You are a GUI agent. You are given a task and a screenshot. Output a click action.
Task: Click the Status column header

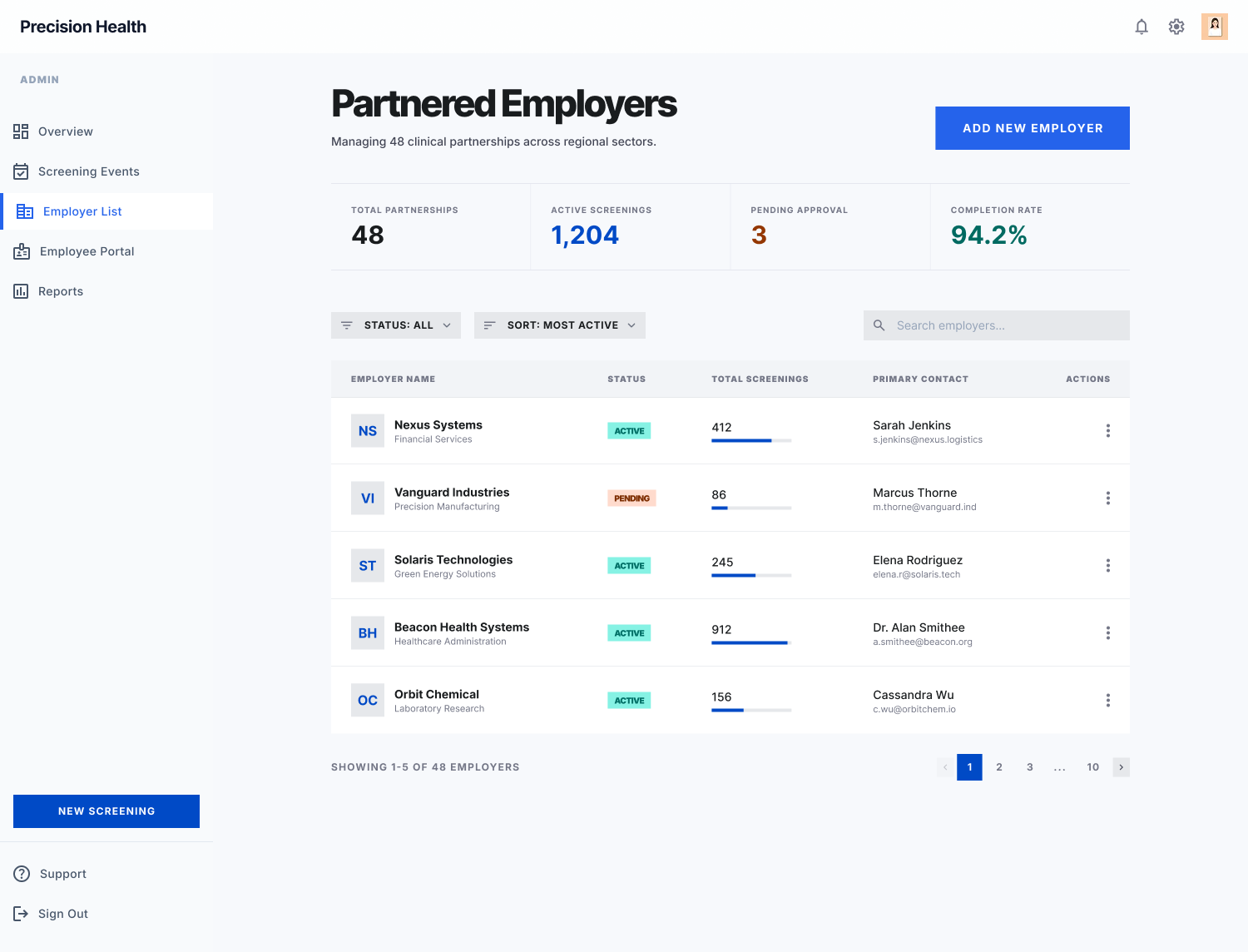626,379
